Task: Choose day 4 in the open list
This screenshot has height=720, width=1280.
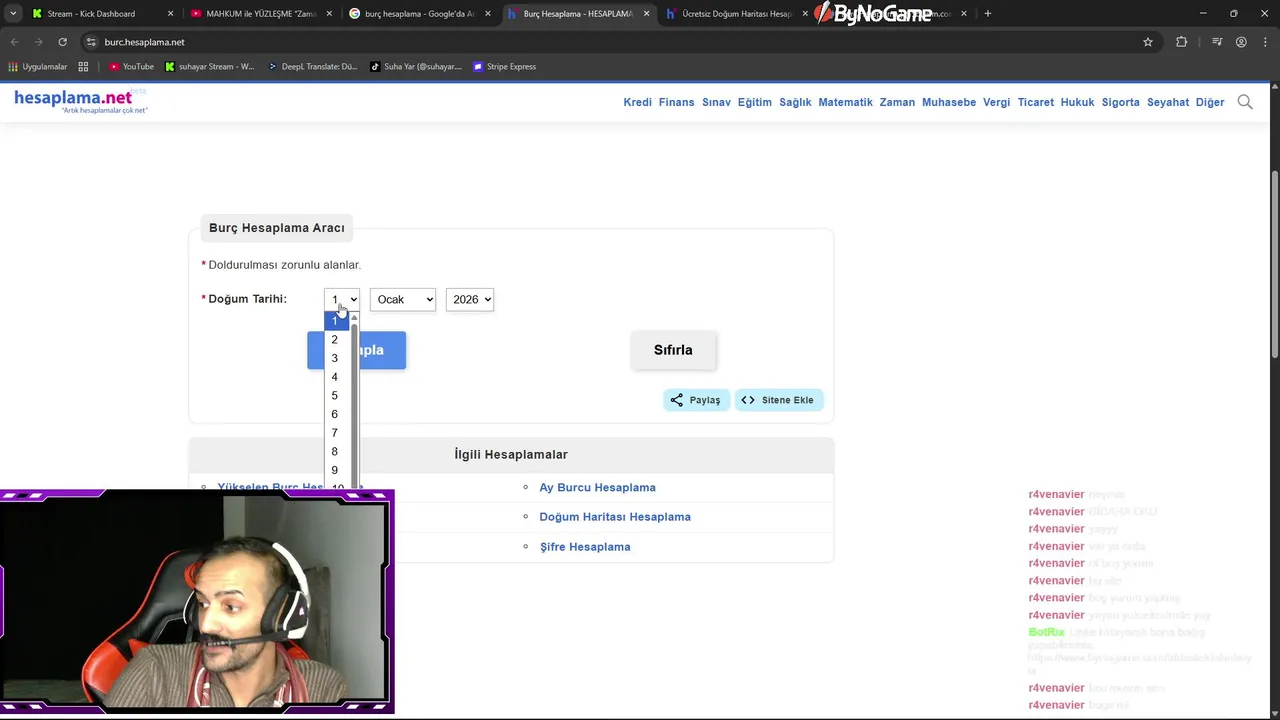Action: point(338,377)
